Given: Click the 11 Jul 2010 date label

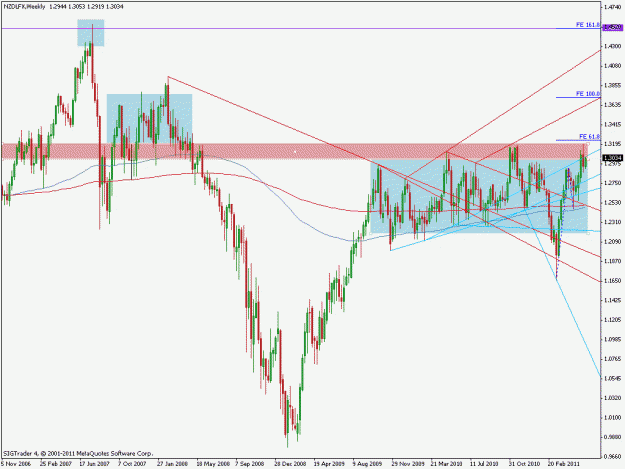Looking at the screenshot, I should (x=484, y=464).
